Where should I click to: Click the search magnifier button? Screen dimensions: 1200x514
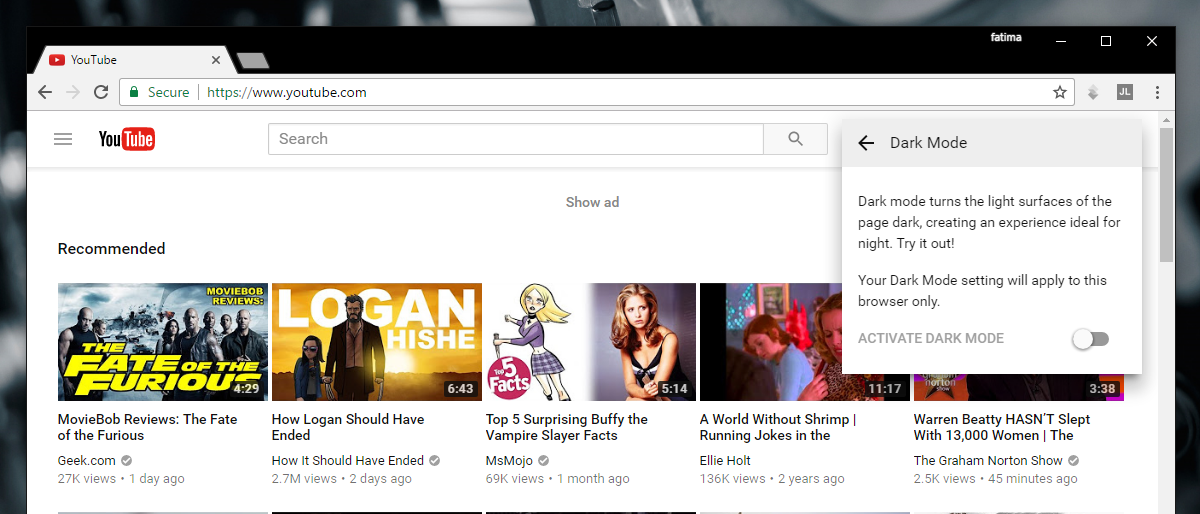pos(796,139)
